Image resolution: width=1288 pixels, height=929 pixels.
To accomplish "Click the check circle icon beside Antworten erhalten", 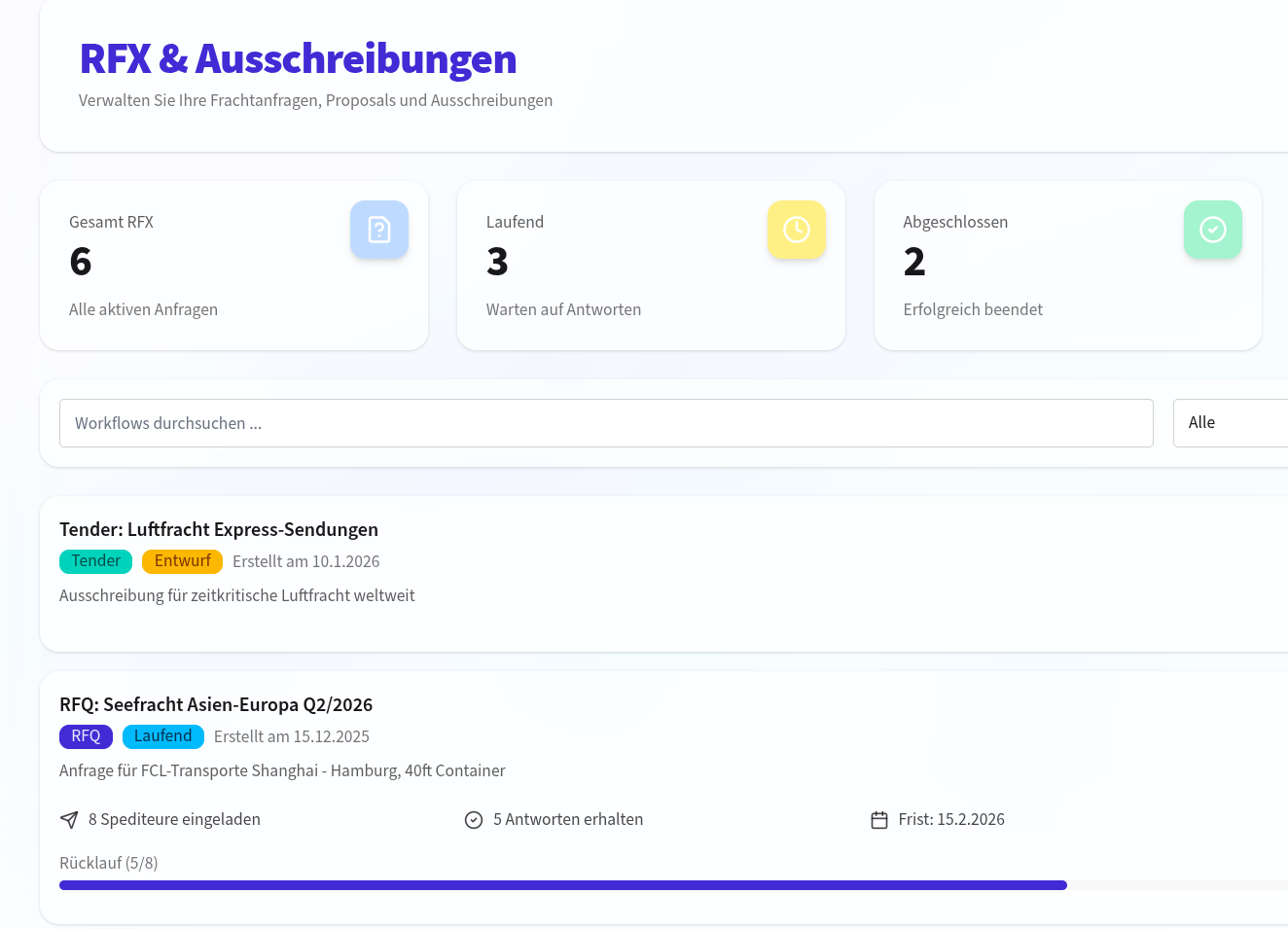I will point(473,819).
